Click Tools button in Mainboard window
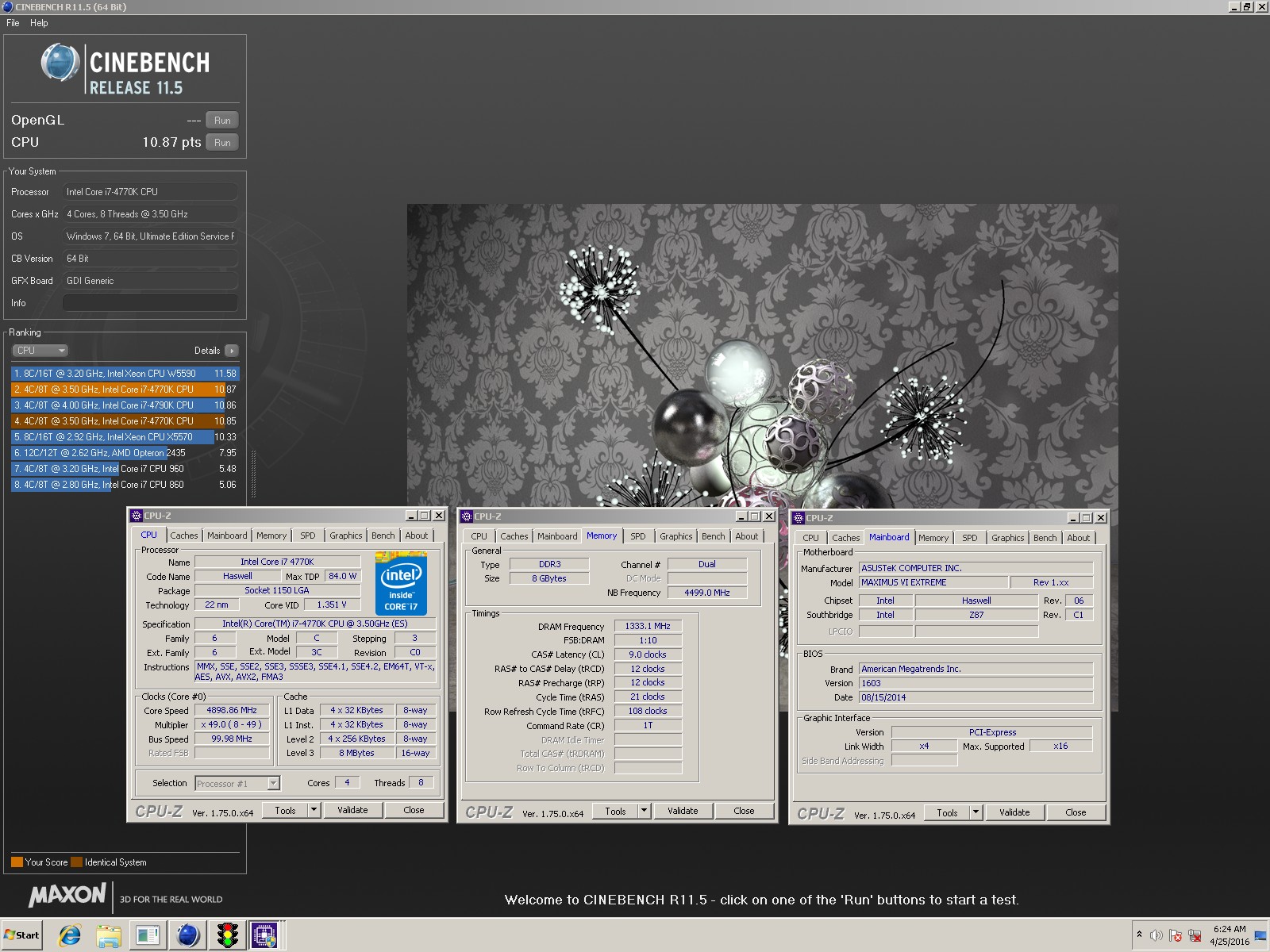This screenshot has height=952, width=1270. pyautogui.click(x=948, y=812)
